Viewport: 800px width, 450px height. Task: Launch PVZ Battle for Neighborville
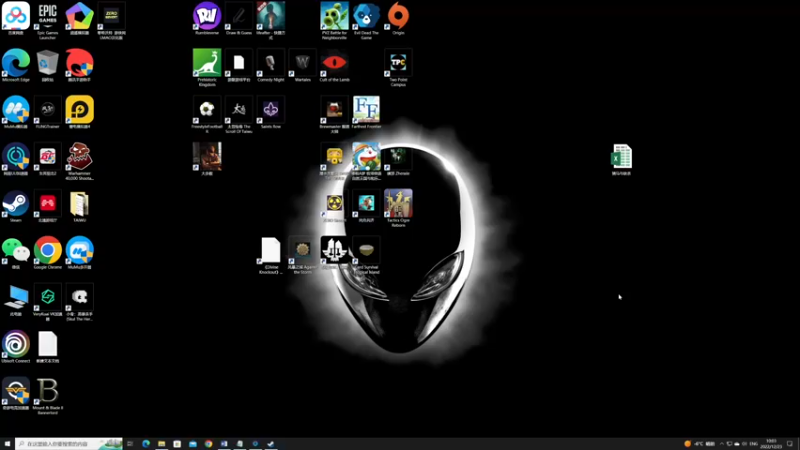point(334,20)
